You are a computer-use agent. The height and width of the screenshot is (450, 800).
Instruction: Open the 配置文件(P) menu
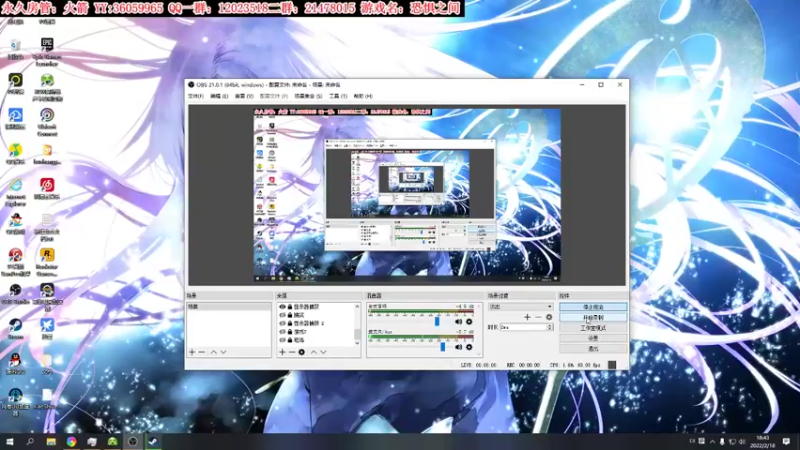(x=273, y=96)
